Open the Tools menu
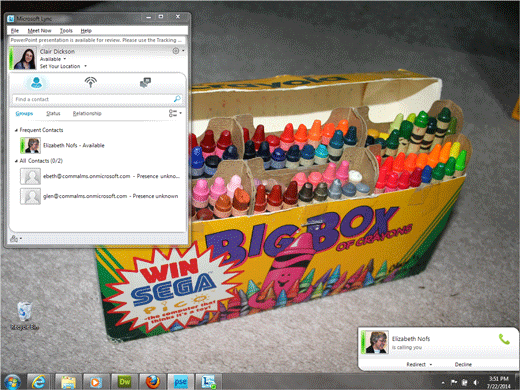The width and height of the screenshot is (520, 390). (x=66, y=31)
